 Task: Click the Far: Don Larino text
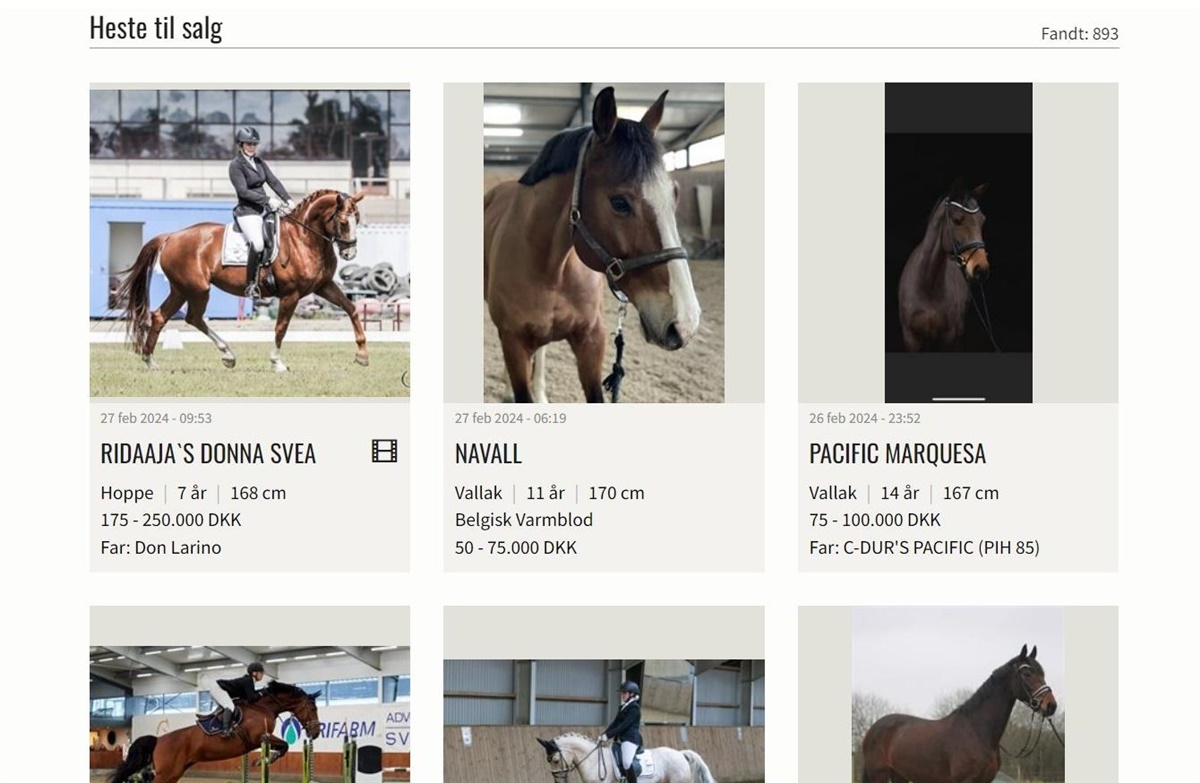coord(161,547)
